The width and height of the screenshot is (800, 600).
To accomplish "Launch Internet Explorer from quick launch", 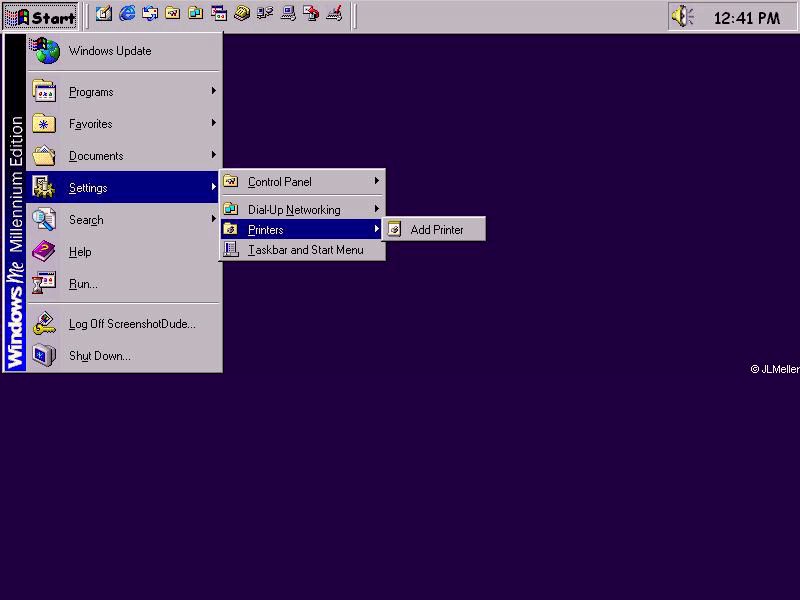I will pyautogui.click(x=127, y=14).
